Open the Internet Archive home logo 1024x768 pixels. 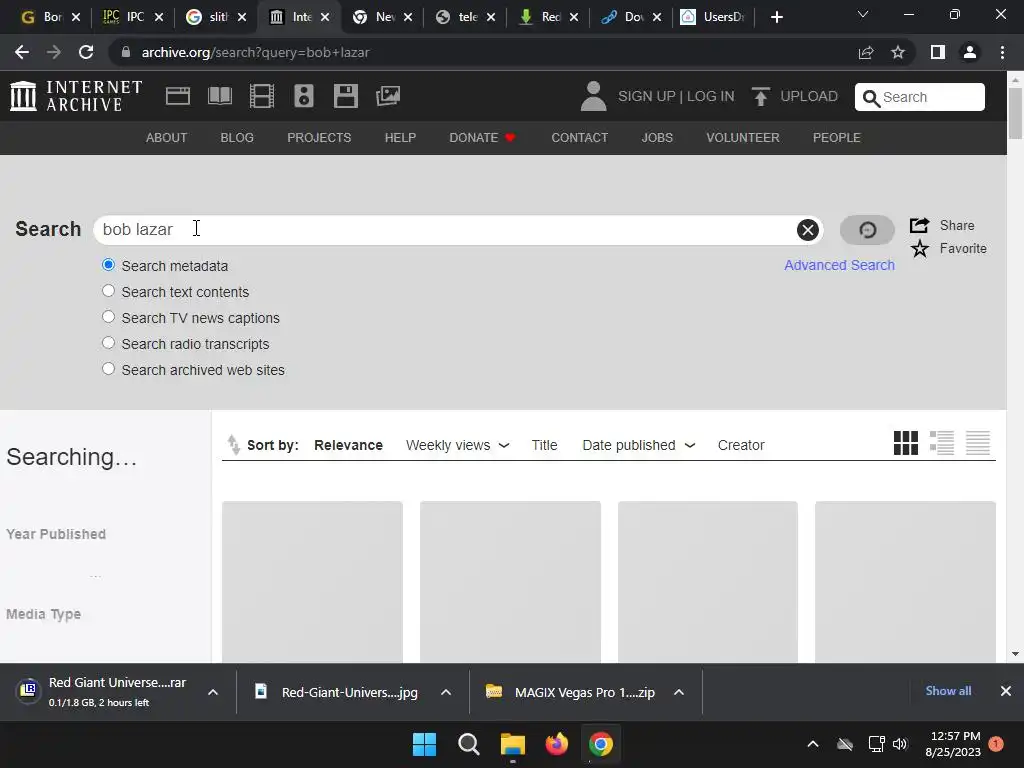pos(76,96)
